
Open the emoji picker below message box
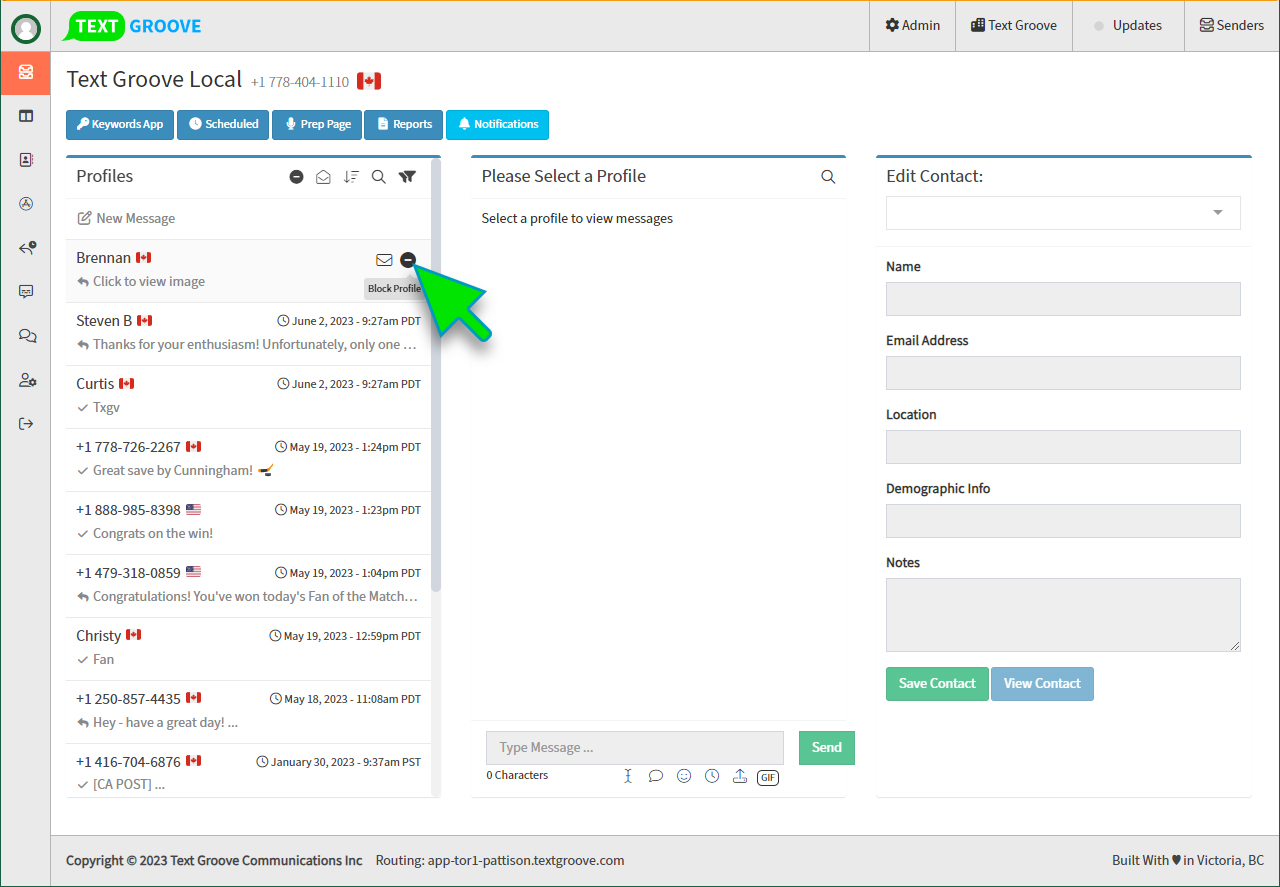click(684, 776)
